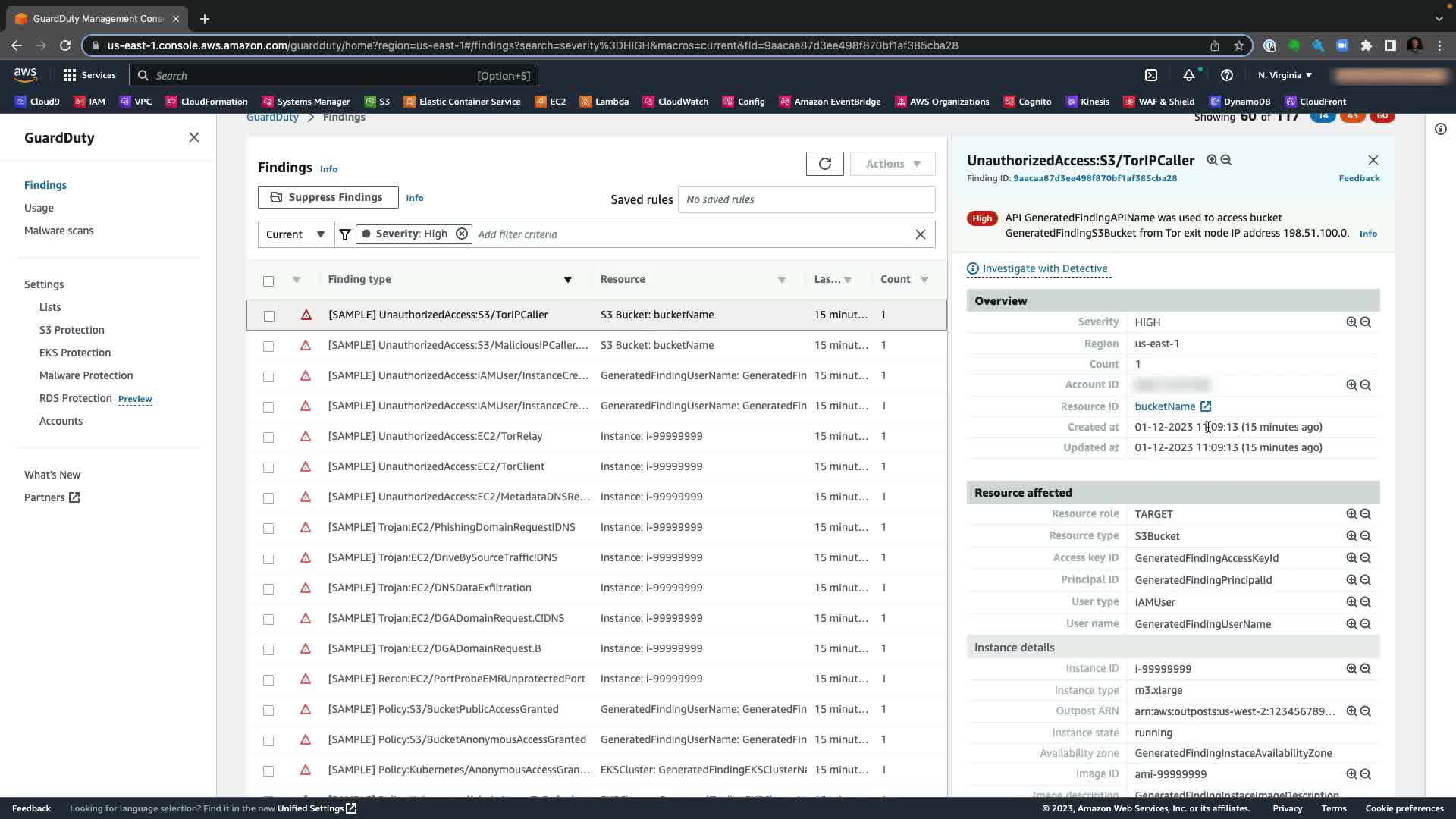Open the notifications bell icon
The height and width of the screenshot is (819, 1456).
coord(1189,75)
